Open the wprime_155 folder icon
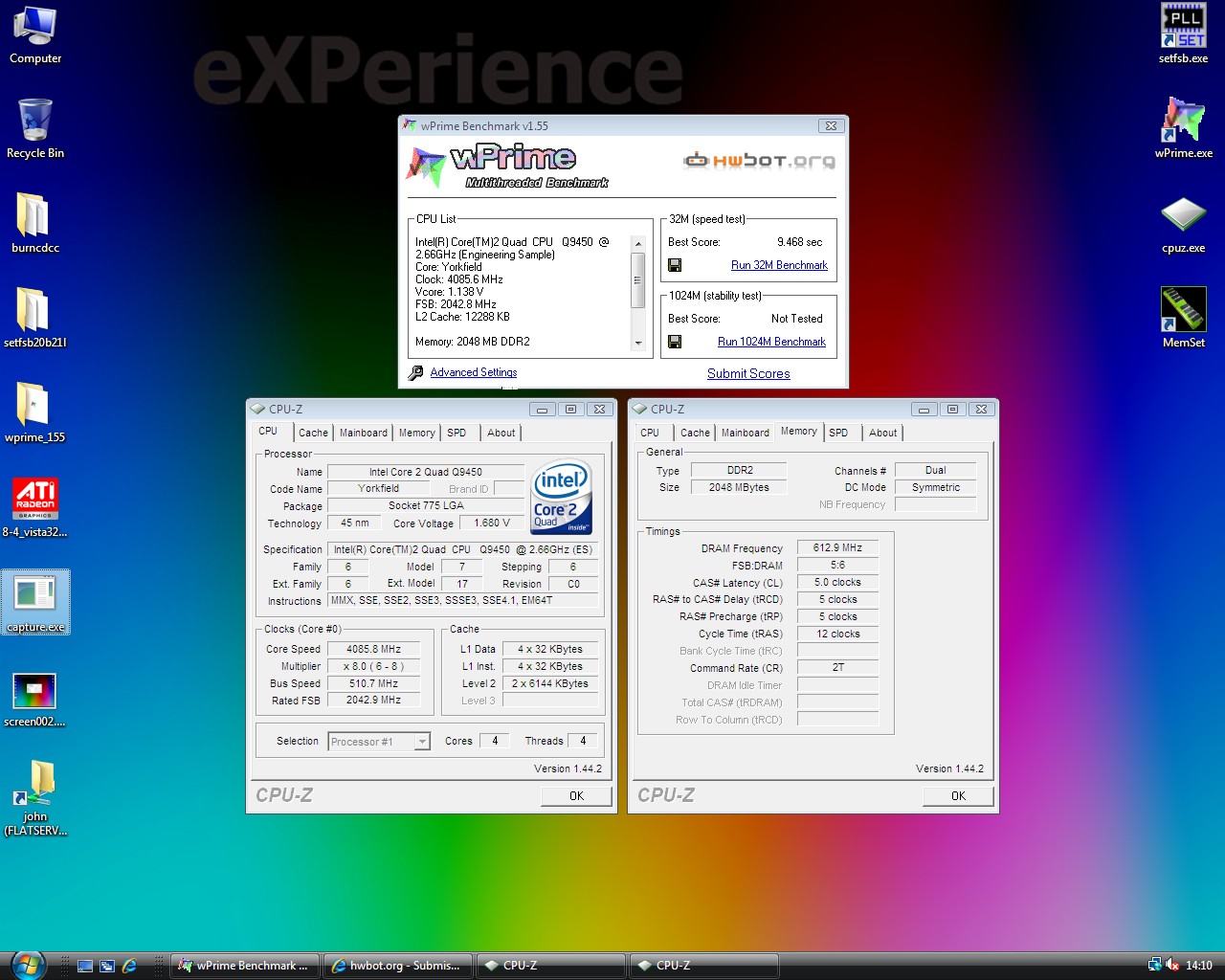 [35, 412]
